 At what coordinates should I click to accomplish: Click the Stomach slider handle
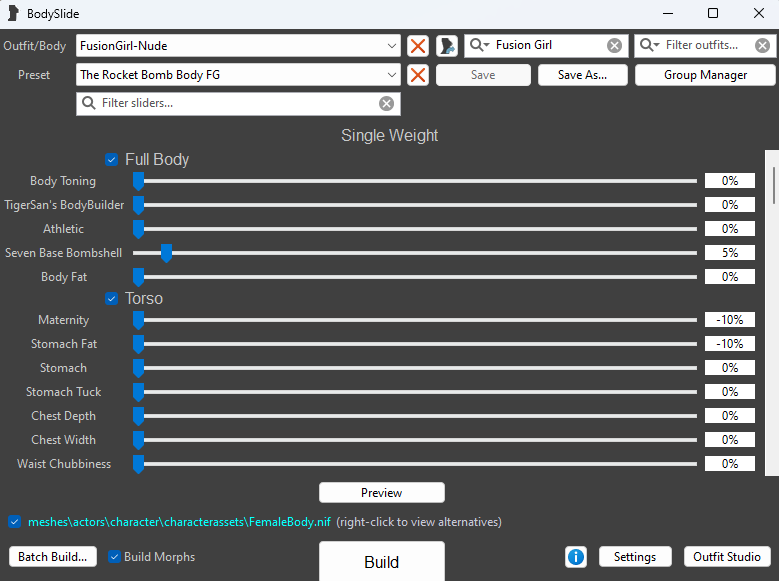[139, 368]
